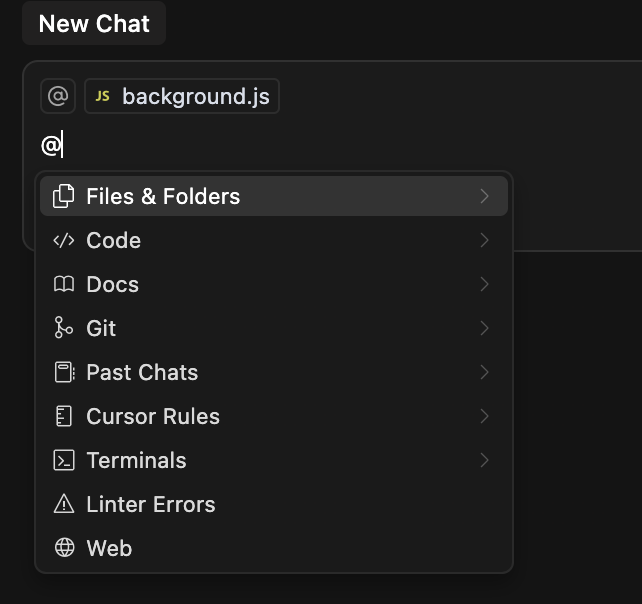Open the Git submenu chevron

click(485, 328)
